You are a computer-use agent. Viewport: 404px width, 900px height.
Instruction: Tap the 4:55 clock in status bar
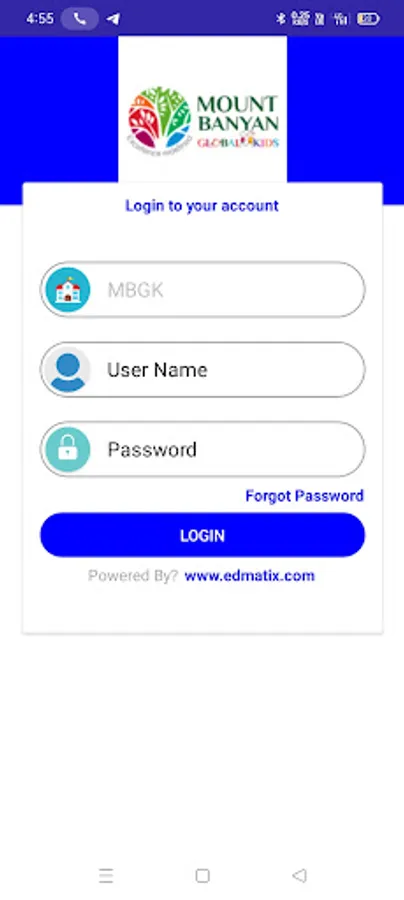point(40,19)
